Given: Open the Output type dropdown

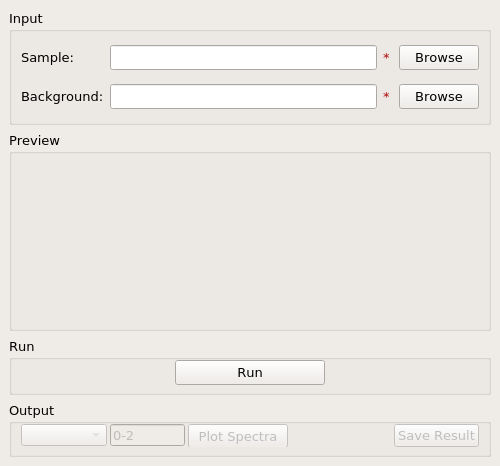Looking at the screenshot, I should [64, 435].
